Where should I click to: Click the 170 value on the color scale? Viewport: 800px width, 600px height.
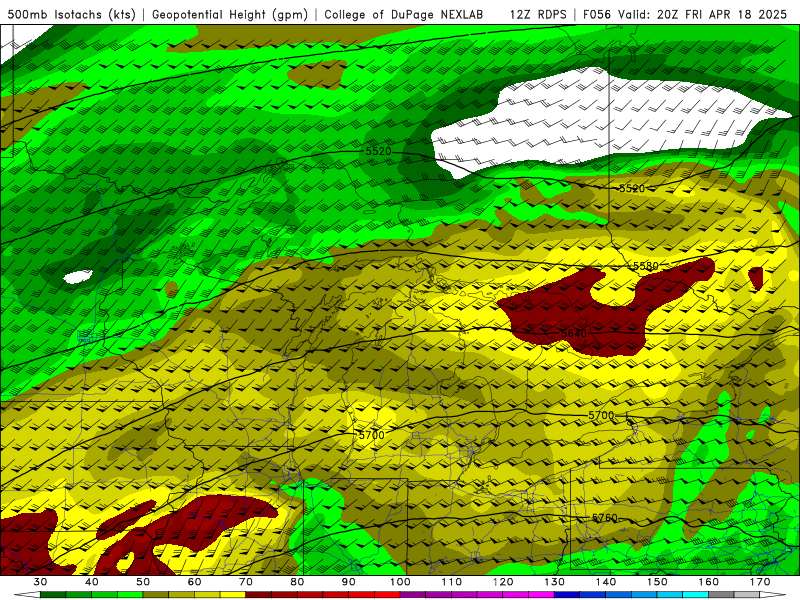(761, 582)
